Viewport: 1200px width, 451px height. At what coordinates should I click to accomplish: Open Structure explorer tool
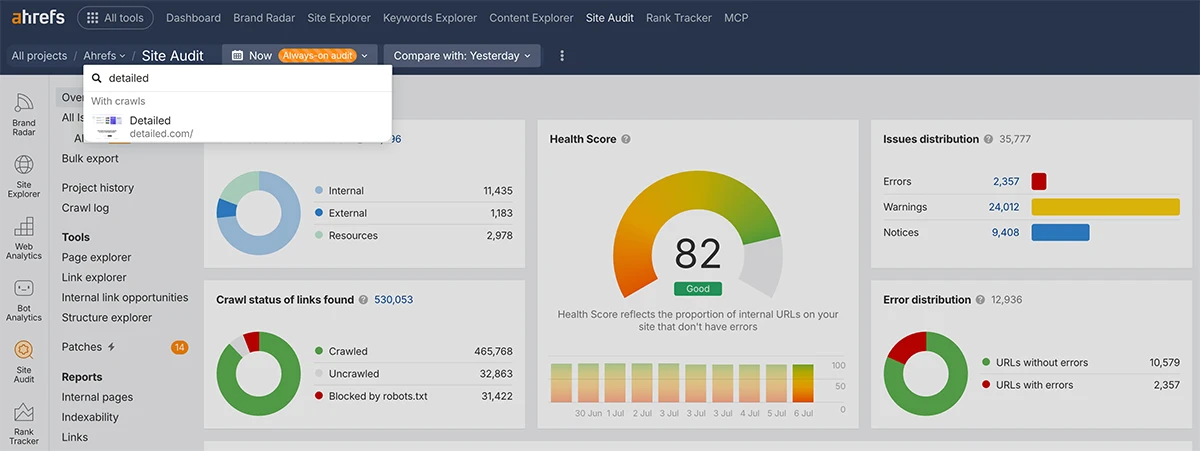[107, 317]
